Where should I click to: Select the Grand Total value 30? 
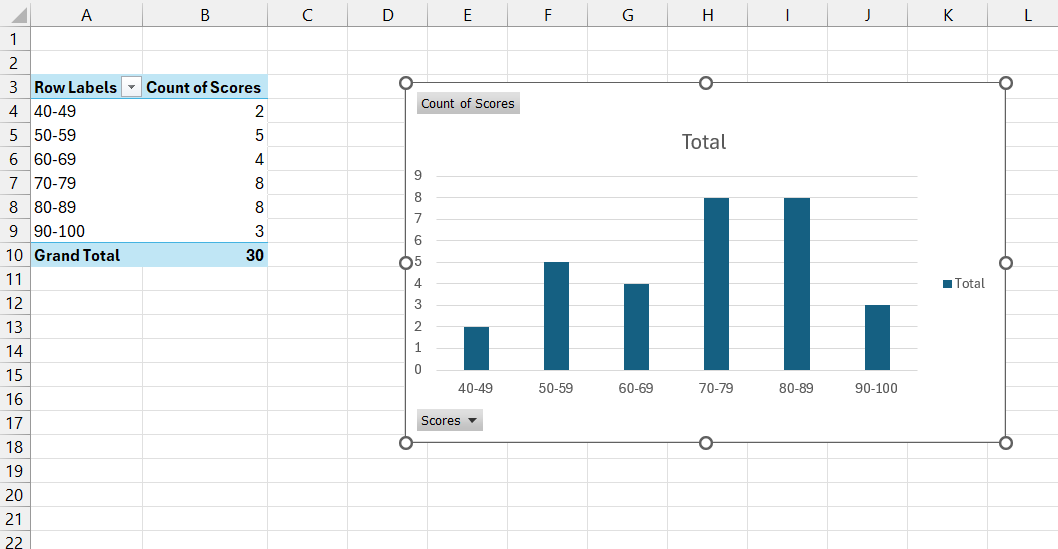[205, 255]
